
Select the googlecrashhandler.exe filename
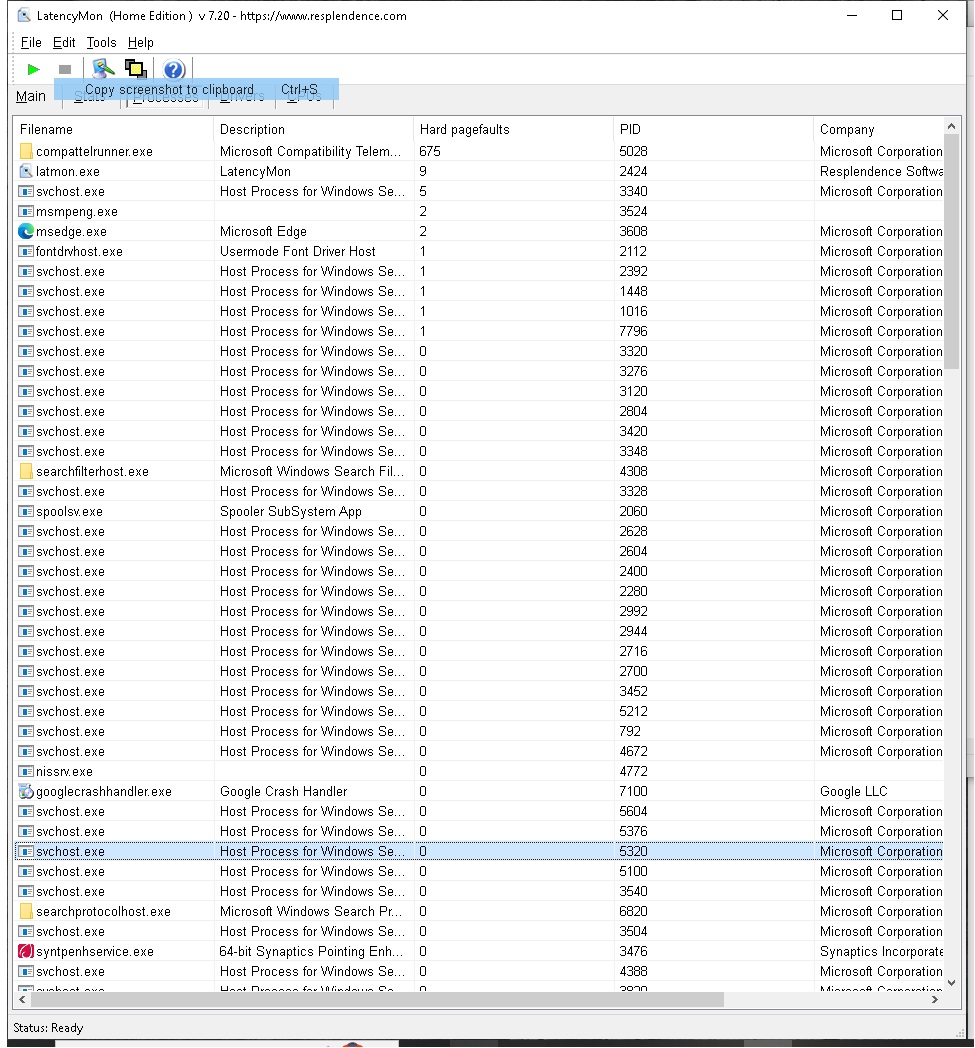coord(104,791)
